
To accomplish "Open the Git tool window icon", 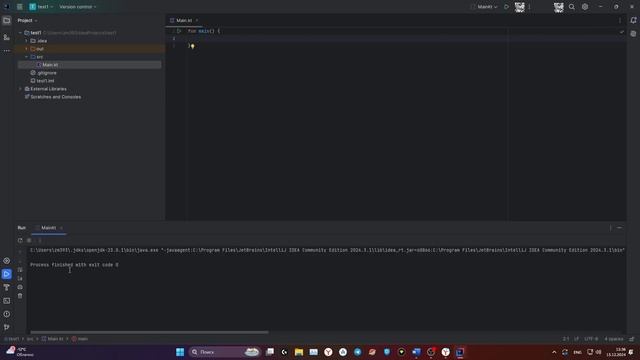I will (7, 327).
